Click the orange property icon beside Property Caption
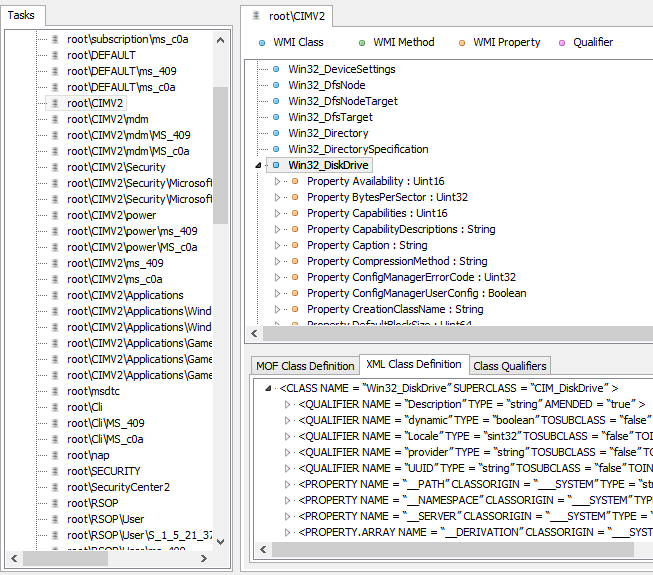The height and width of the screenshot is (575, 653). click(294, 245)
